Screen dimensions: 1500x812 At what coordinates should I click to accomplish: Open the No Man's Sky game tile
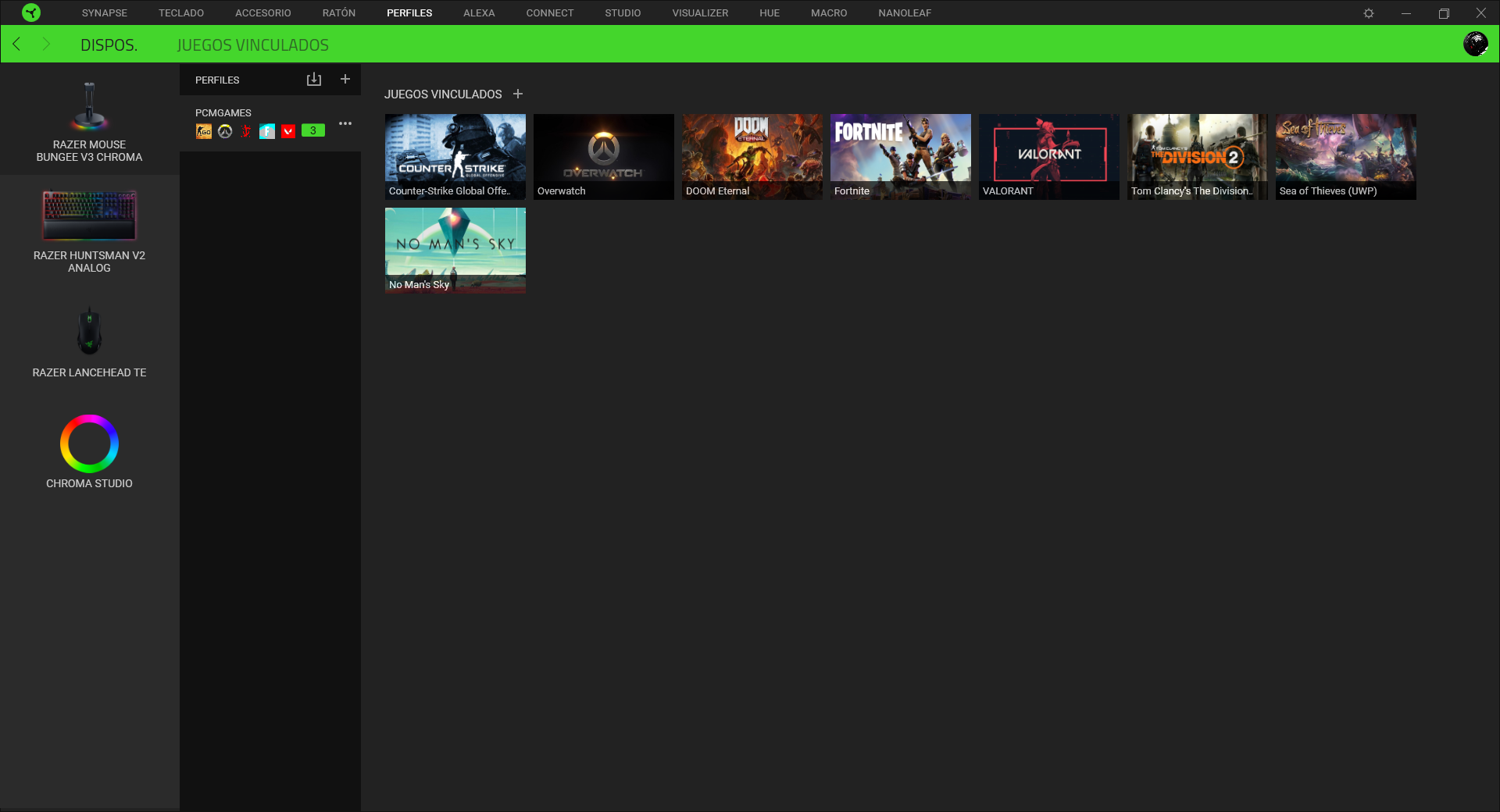click(x=455, y=251)
